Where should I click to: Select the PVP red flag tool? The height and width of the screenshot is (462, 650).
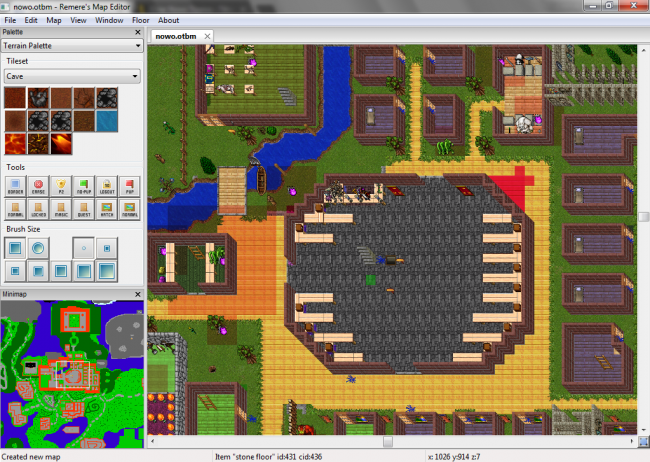point(130,186)
